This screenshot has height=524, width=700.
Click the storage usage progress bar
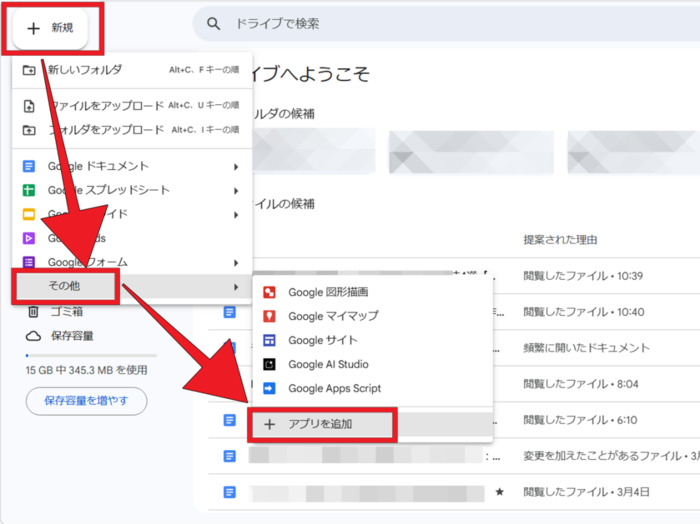coord(91,356)
